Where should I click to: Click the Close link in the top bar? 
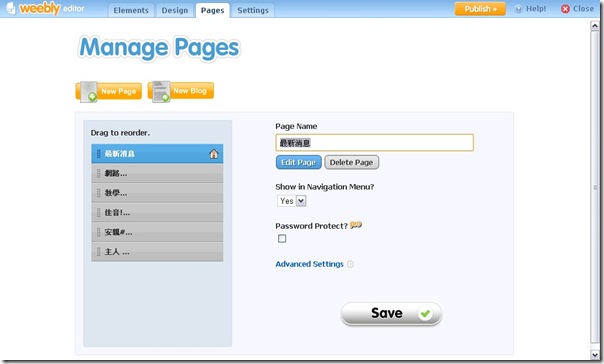[x=577, y=8]
